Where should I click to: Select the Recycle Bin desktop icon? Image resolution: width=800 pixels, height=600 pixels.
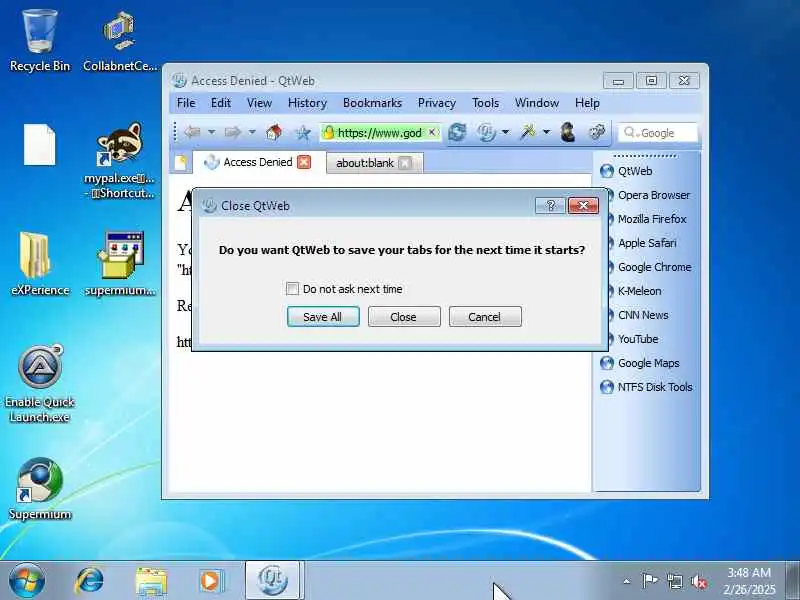[40, 41]
